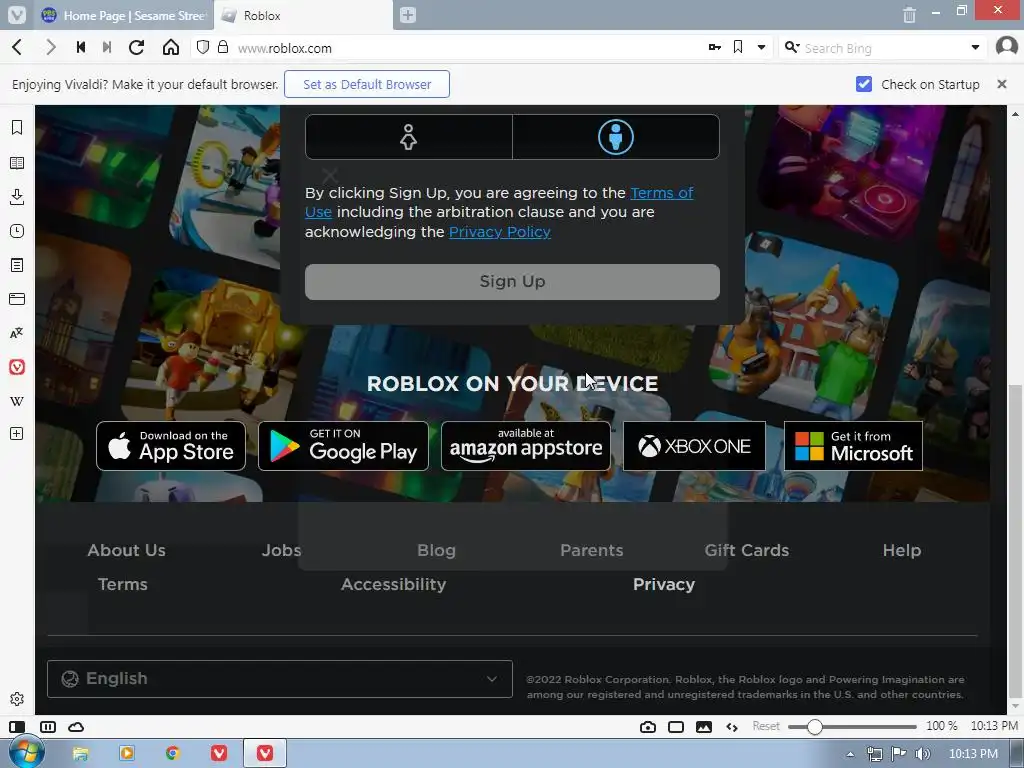Screen dimensions: 1024x768
Task: Open the address field dropdown arrow
Action: [x=761, y=48]
